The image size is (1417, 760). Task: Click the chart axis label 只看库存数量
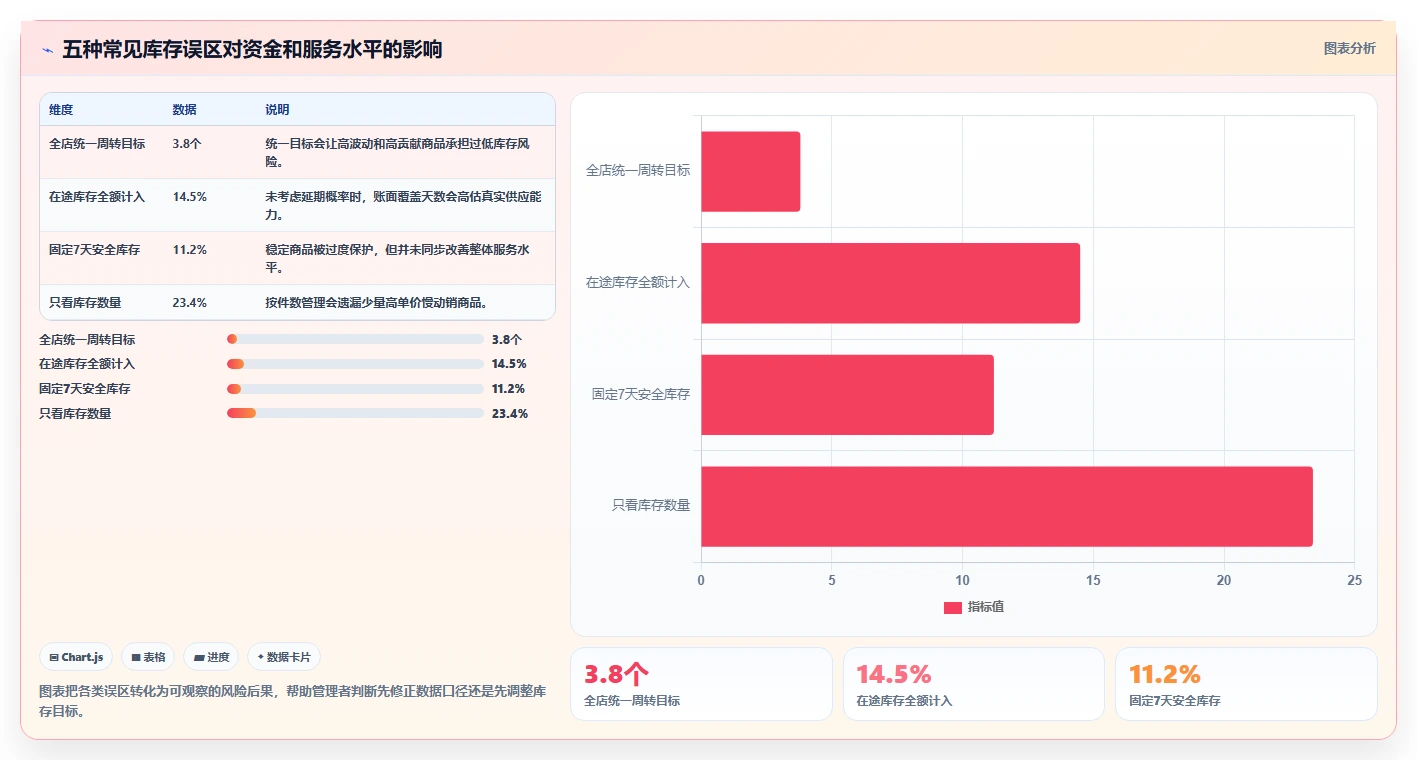coord(651,506)
